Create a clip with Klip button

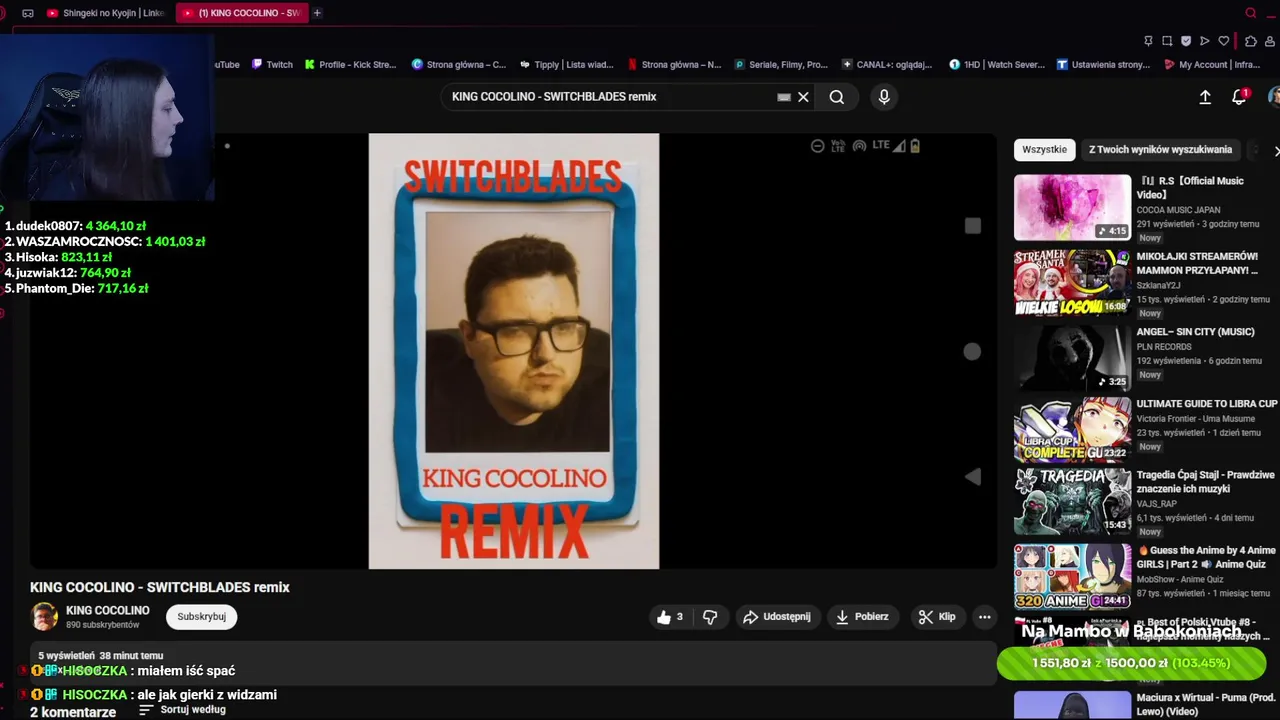coord(937,617)
